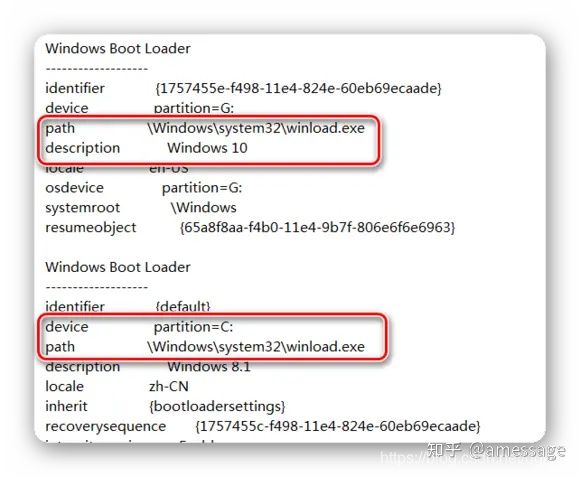Select the identifier GUID starting 1757455e

point(298,88)
